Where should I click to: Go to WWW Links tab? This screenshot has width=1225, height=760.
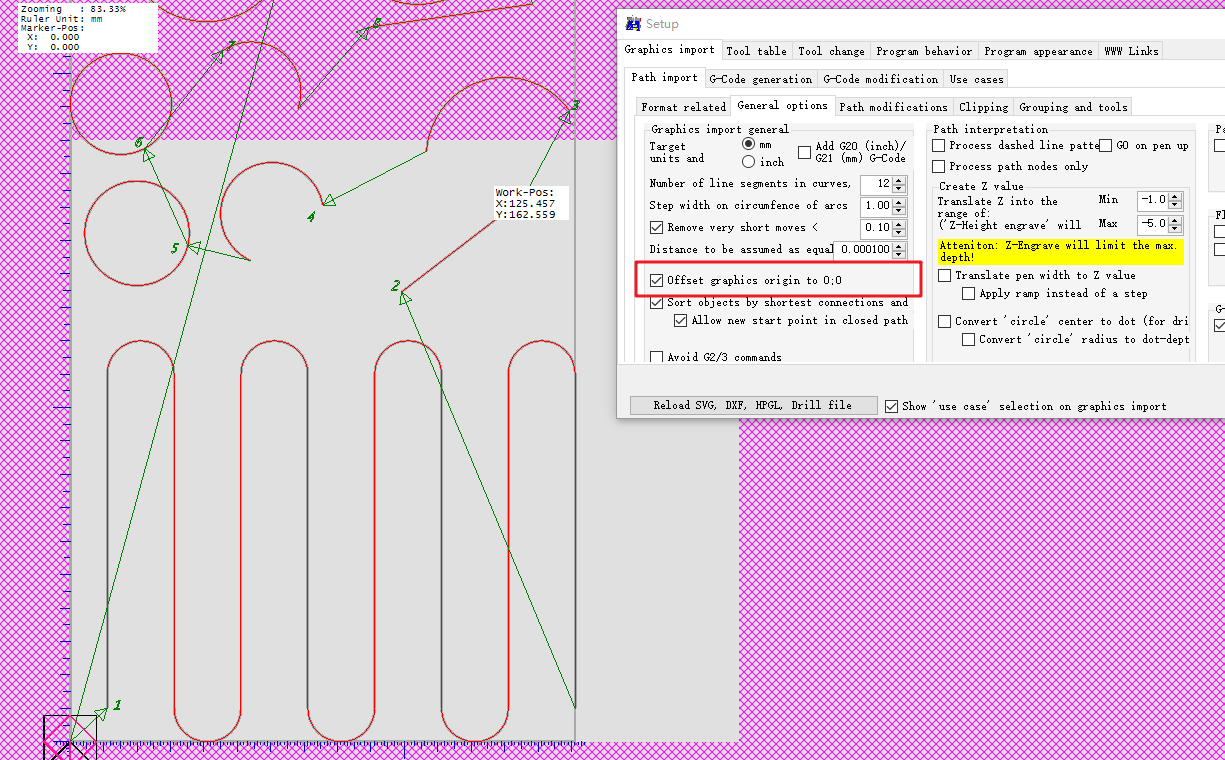click(x=1129, y=51)
